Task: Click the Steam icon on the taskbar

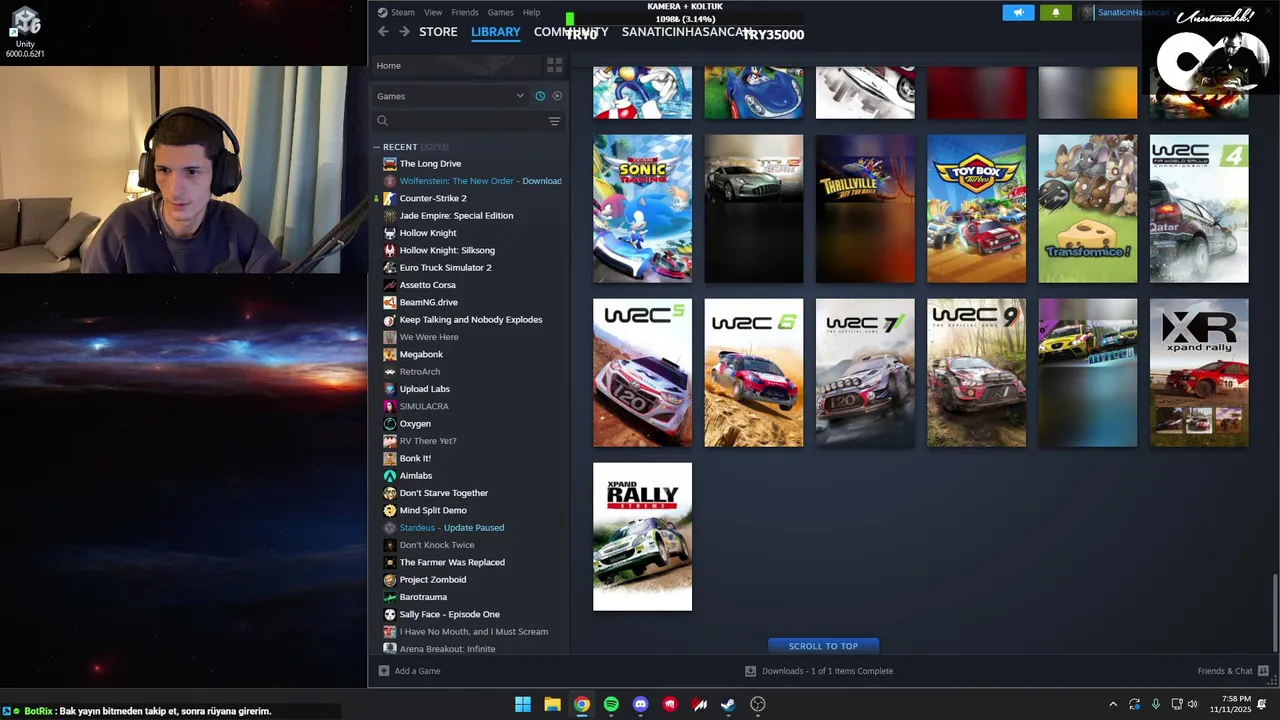Action: tap(729, 704)
